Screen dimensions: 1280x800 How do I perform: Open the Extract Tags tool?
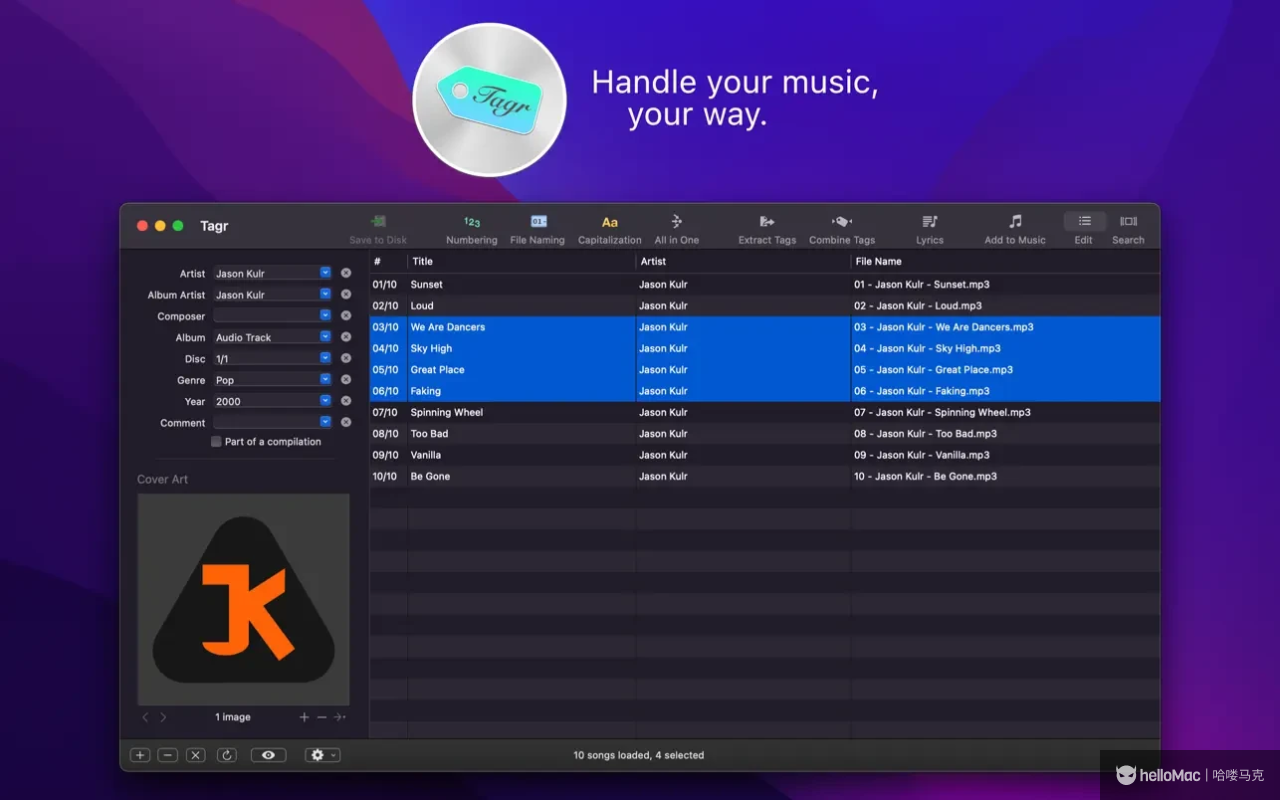coord(767,229)
